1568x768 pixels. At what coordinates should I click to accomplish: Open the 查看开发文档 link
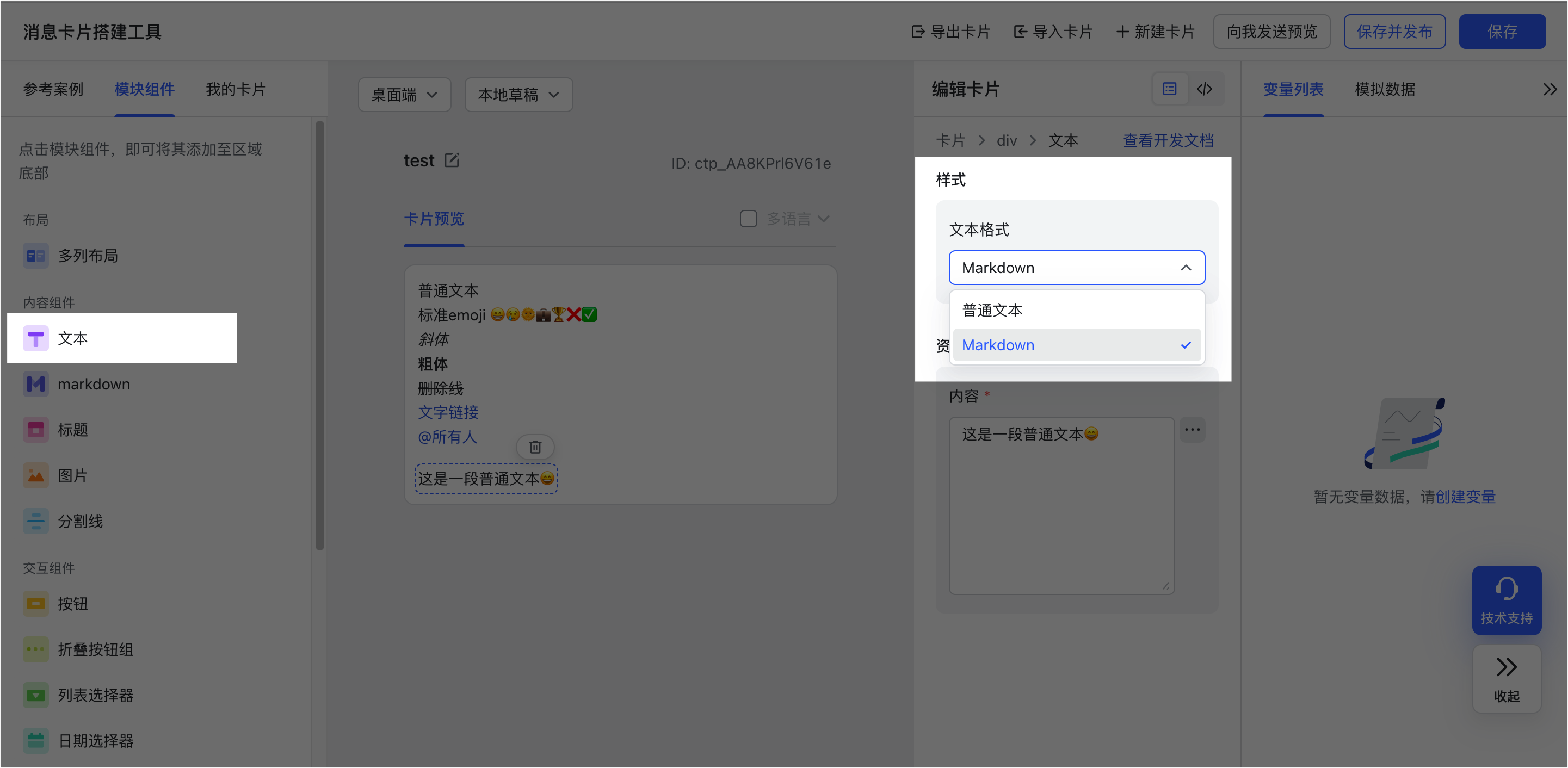tap(1168, 140)
